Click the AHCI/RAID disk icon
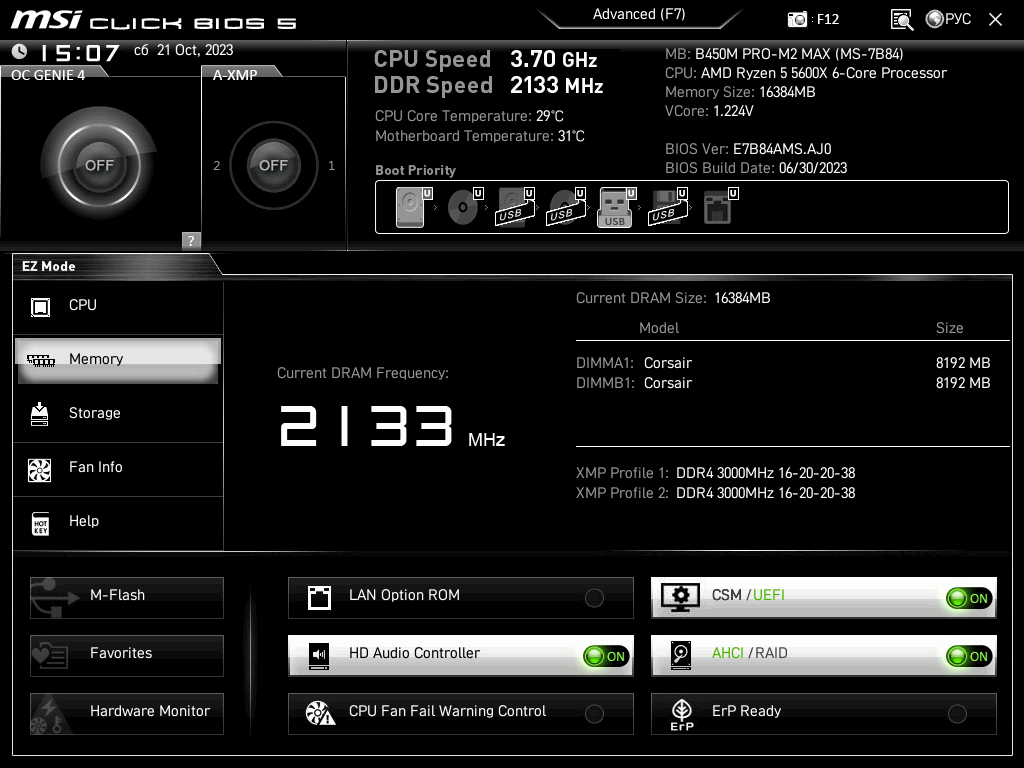The image size is (1024, 768). (x=681, y=656)
